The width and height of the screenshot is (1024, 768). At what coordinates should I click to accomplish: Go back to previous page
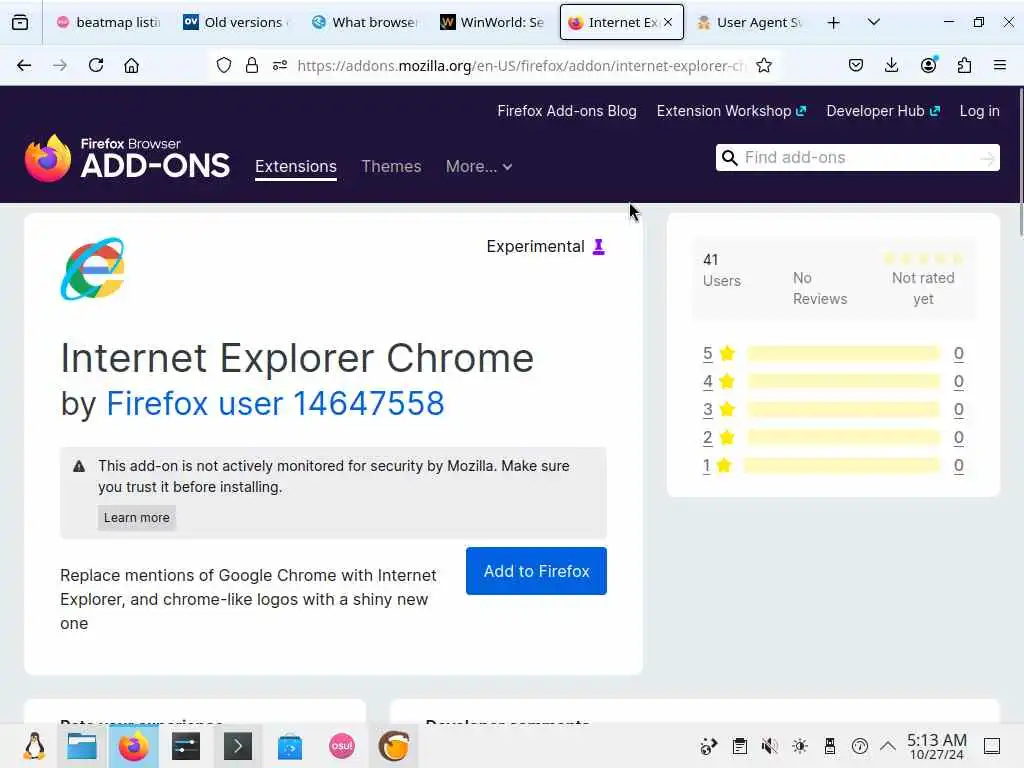pos(24,65)
